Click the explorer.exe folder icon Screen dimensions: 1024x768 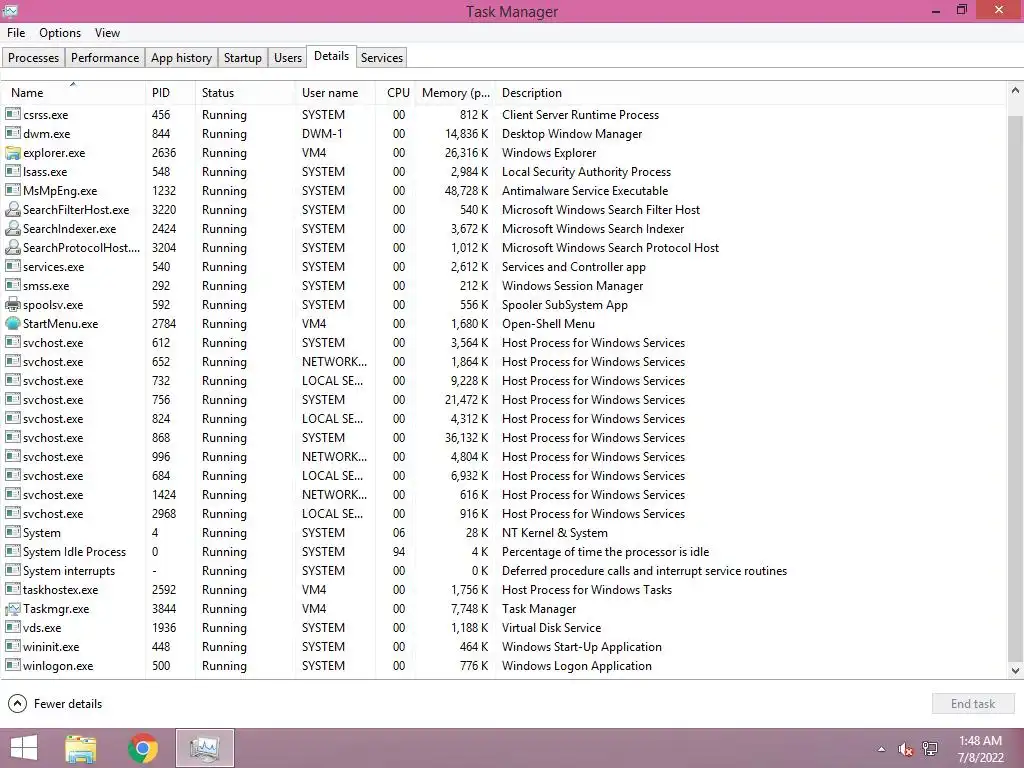(x=12, y=153)
